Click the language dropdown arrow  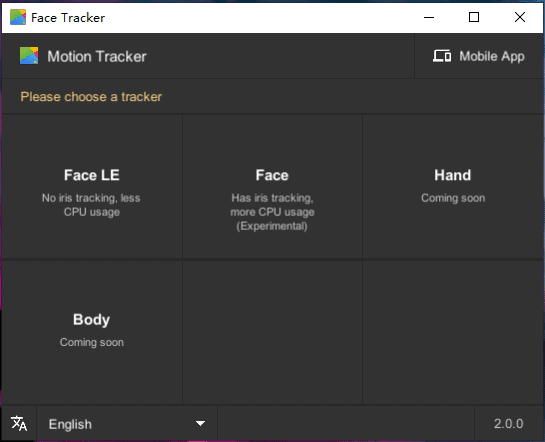(200, 424)
